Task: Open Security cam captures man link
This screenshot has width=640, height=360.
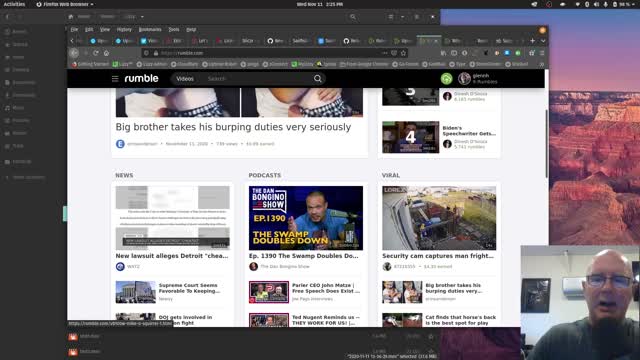Action: (438, 256)
